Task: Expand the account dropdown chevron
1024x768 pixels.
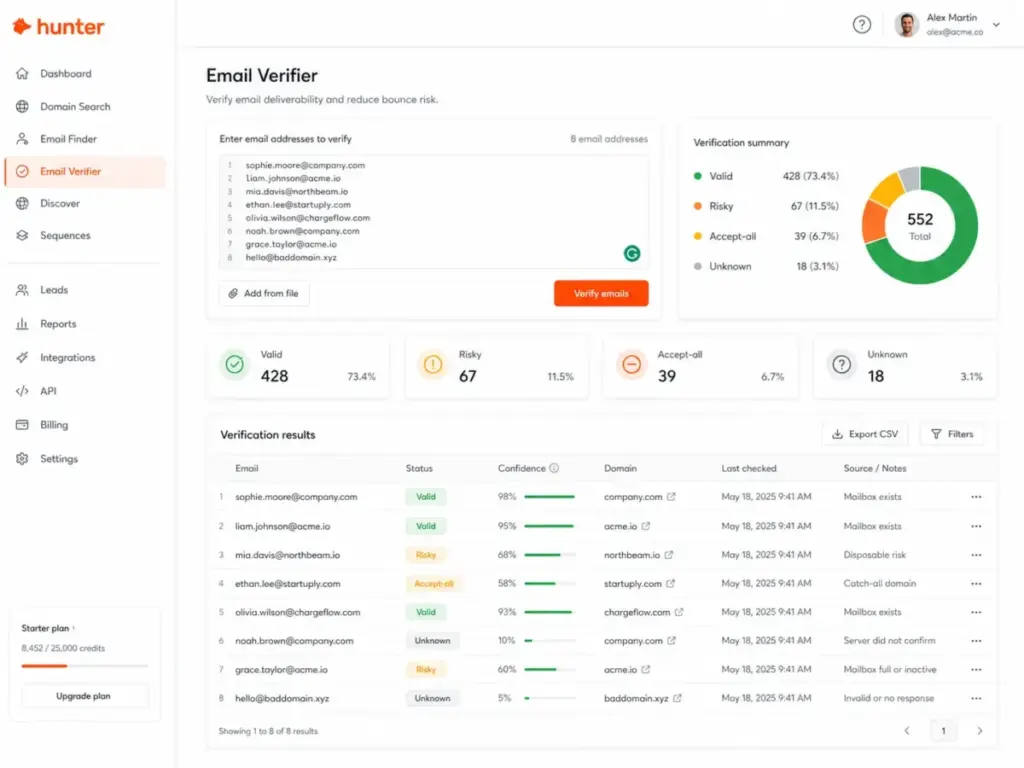Action: tap(996, 25)
